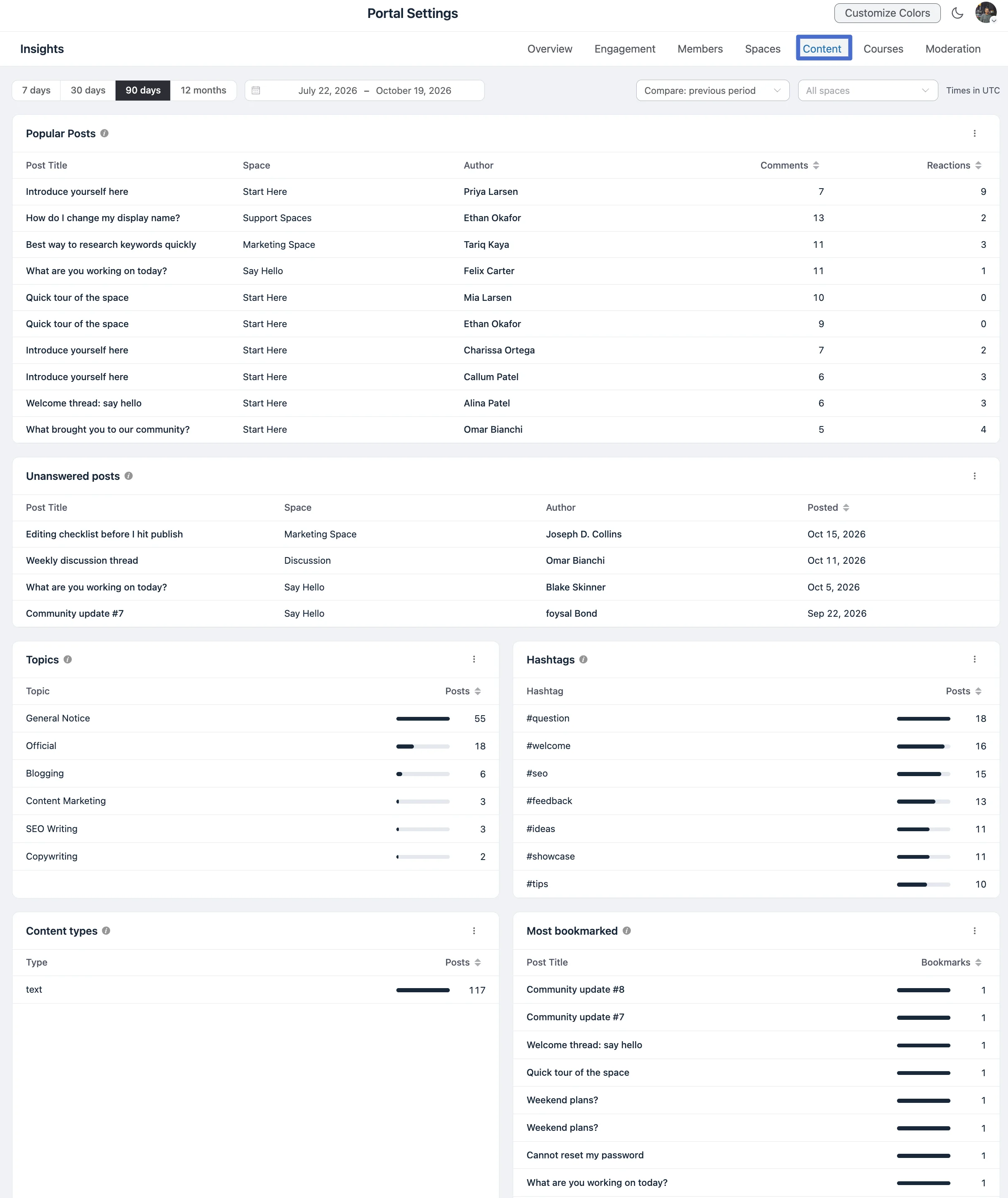Switch to the Members tab
This screenshot has height=1198, width=1008.
pos(700,48)
